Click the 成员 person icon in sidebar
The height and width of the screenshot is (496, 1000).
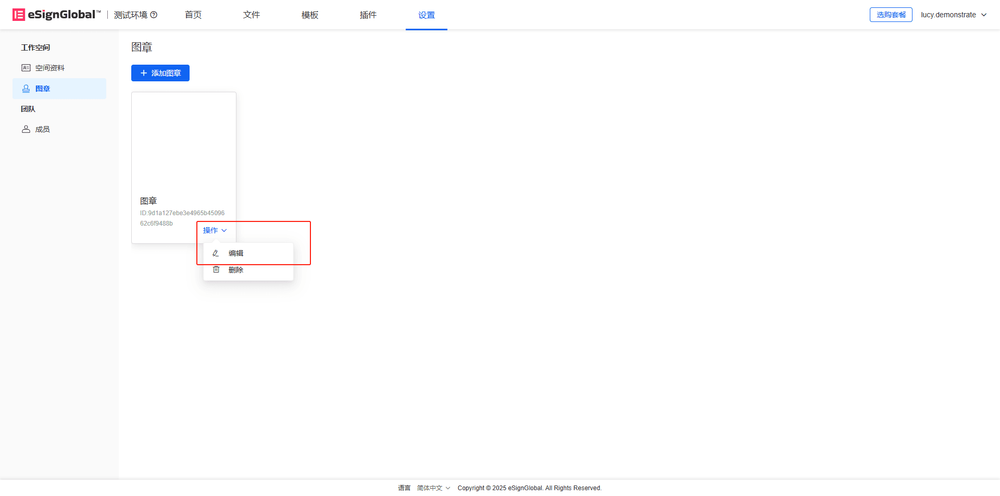point(26,129)
